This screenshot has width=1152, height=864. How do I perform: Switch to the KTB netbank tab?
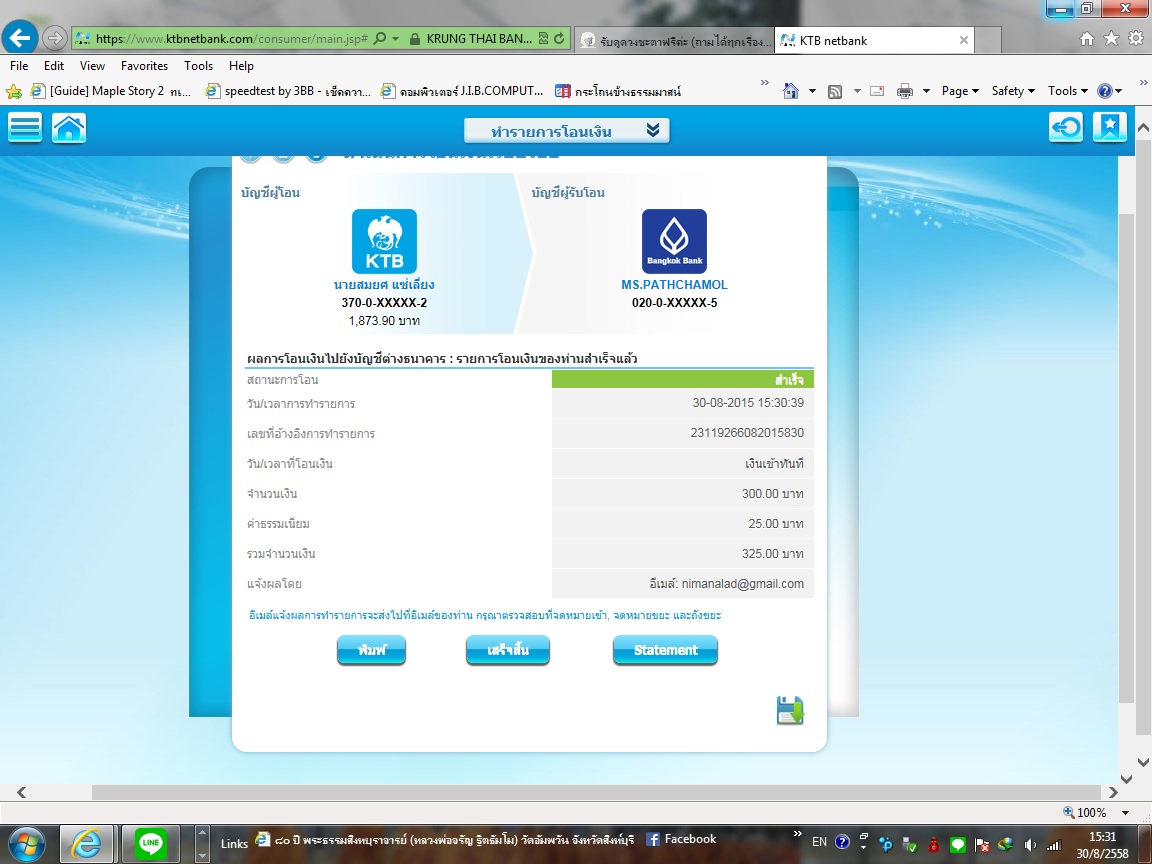tap(870, 40)
